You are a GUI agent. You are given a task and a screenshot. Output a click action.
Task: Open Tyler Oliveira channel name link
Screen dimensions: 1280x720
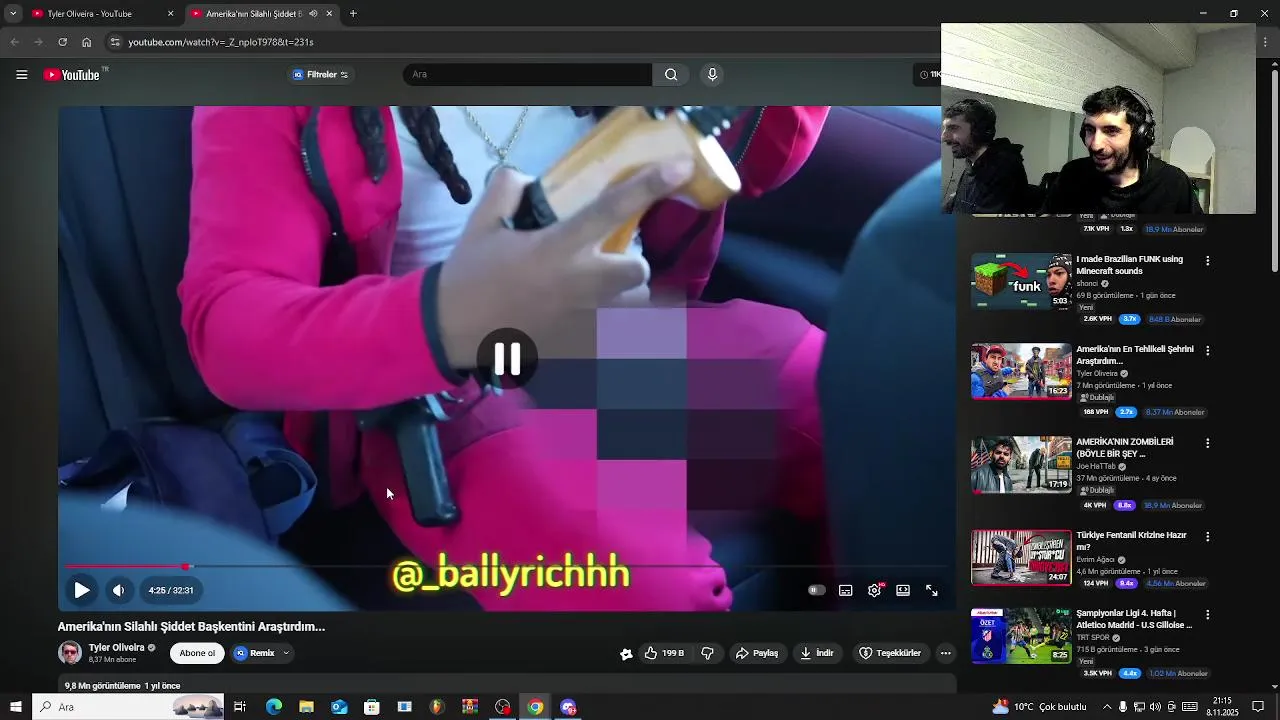click(x=117, y=647)
